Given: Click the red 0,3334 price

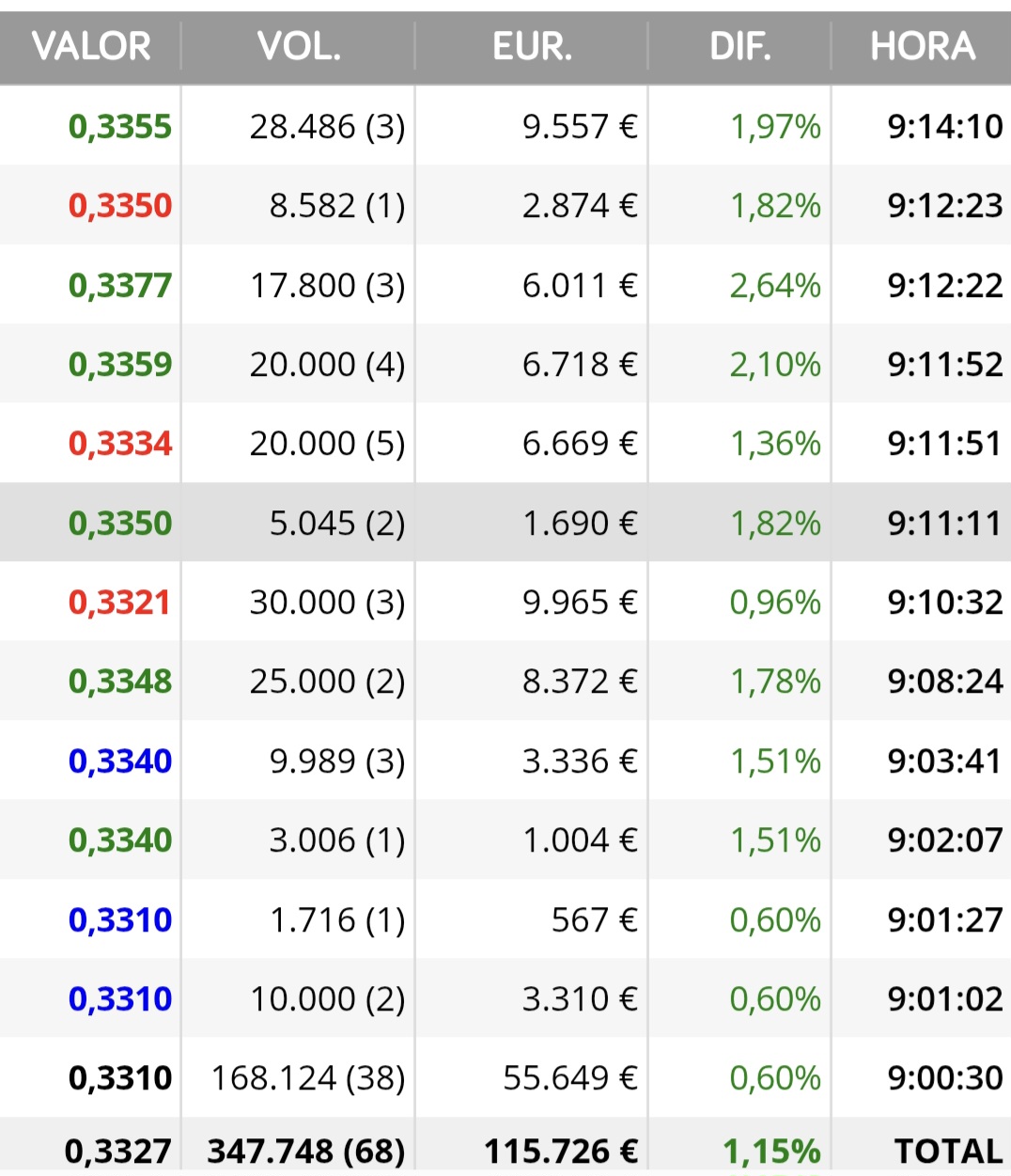Looking at the screenshot, I should pos(120,444).
